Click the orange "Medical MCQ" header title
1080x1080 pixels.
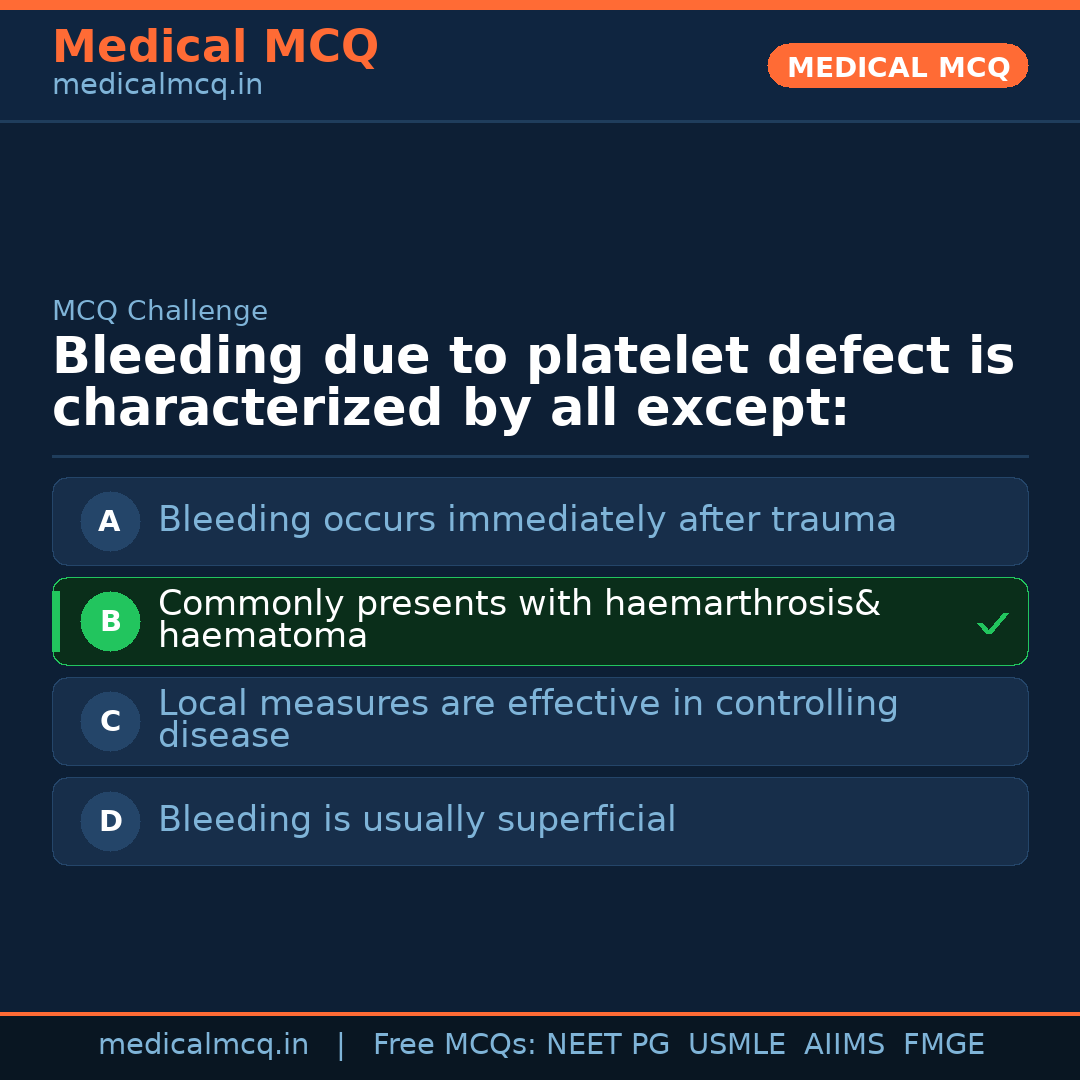215,47
